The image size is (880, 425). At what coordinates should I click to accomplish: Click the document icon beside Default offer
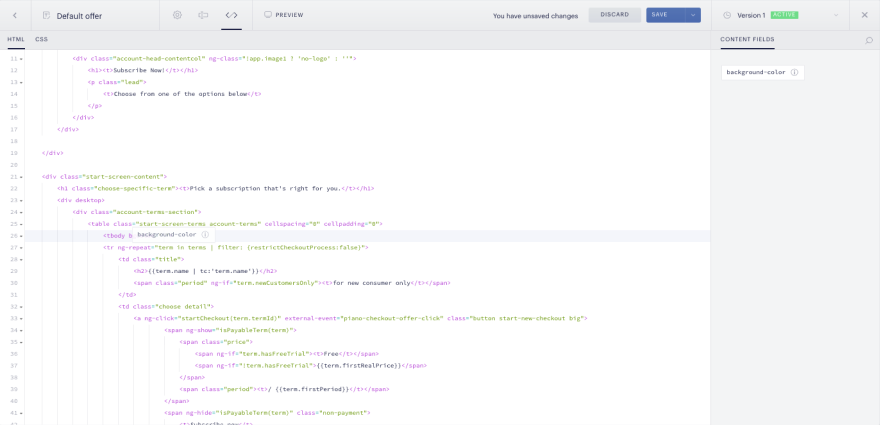point(47,16)
